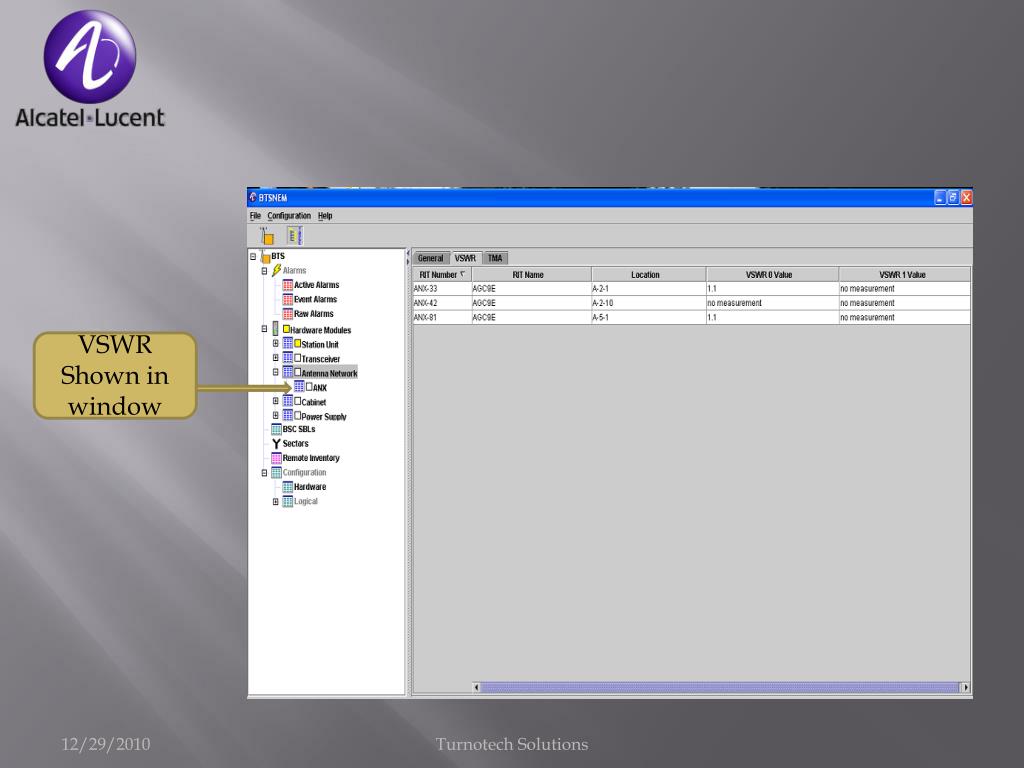Collapse the BTS root node
Viewport: 1024px width, 768px height.
(x=253, y=257)
